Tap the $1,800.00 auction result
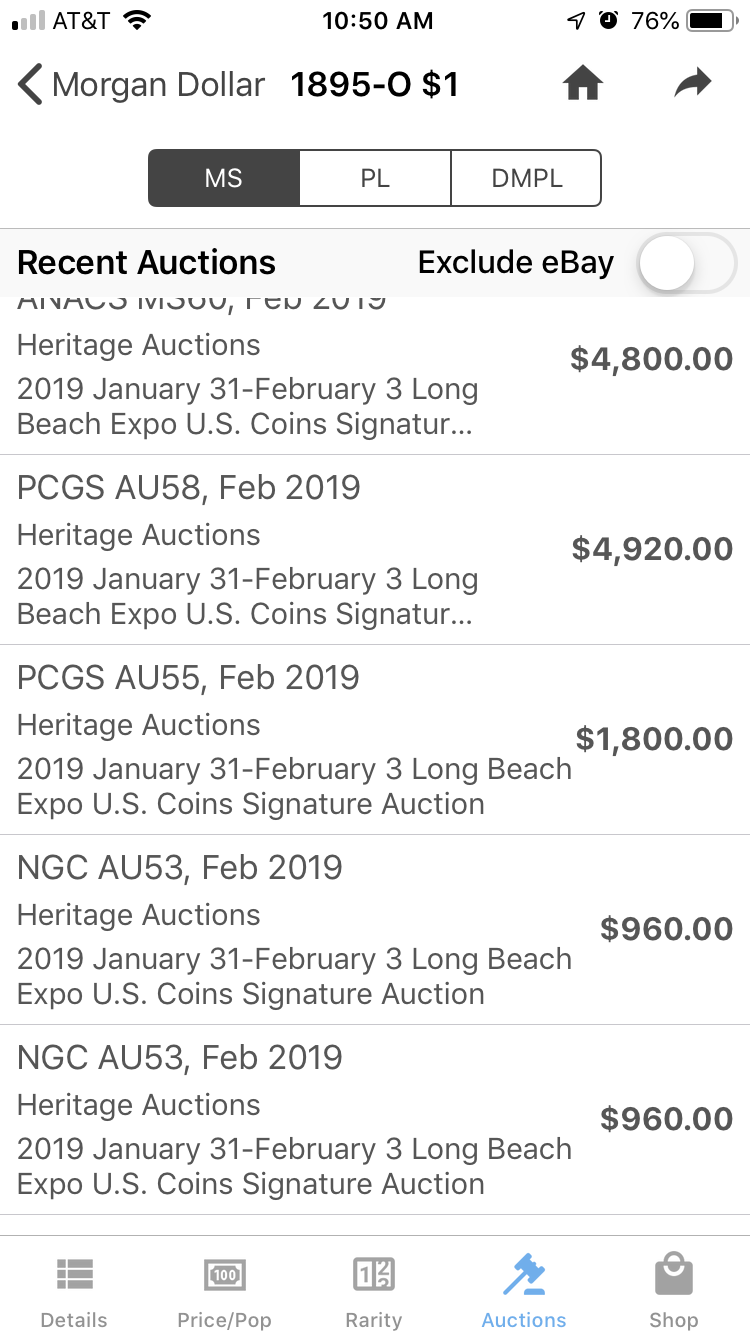The image size is (750, 1334). (x=654, y=739)
